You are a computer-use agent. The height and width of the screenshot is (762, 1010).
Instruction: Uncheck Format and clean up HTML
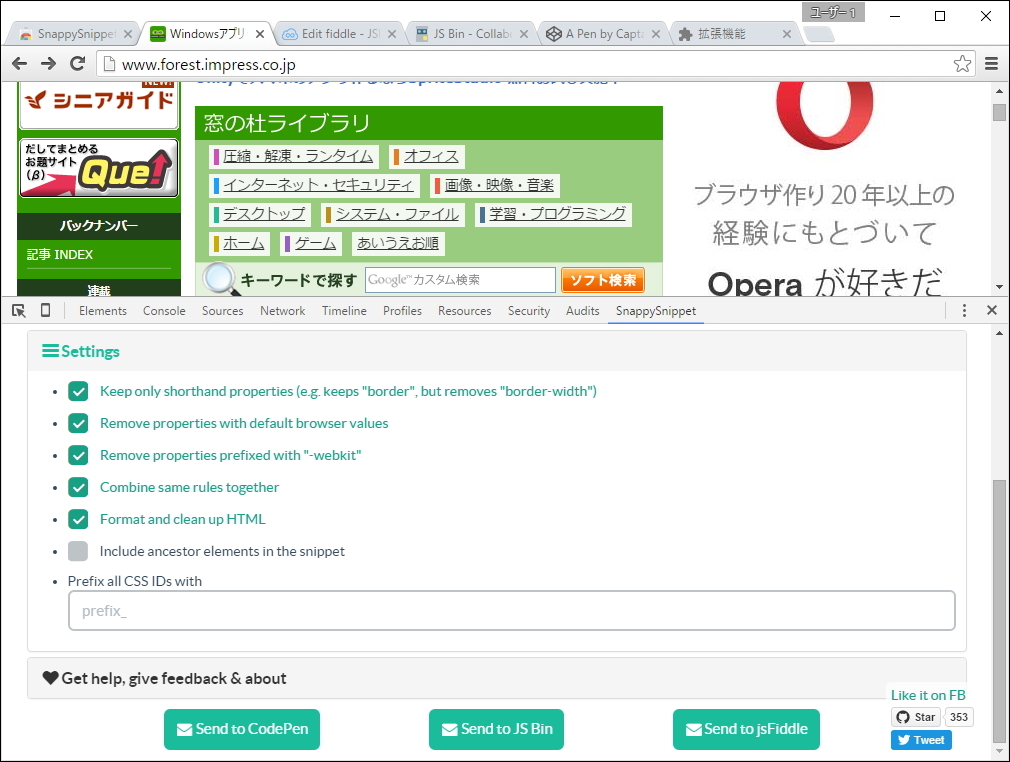point(78,519)
